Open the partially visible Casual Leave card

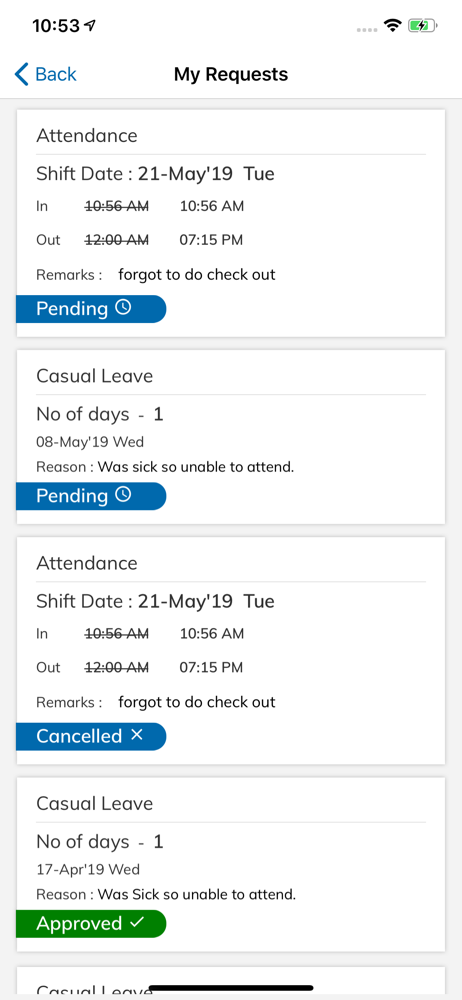click(x=230, y=982)
